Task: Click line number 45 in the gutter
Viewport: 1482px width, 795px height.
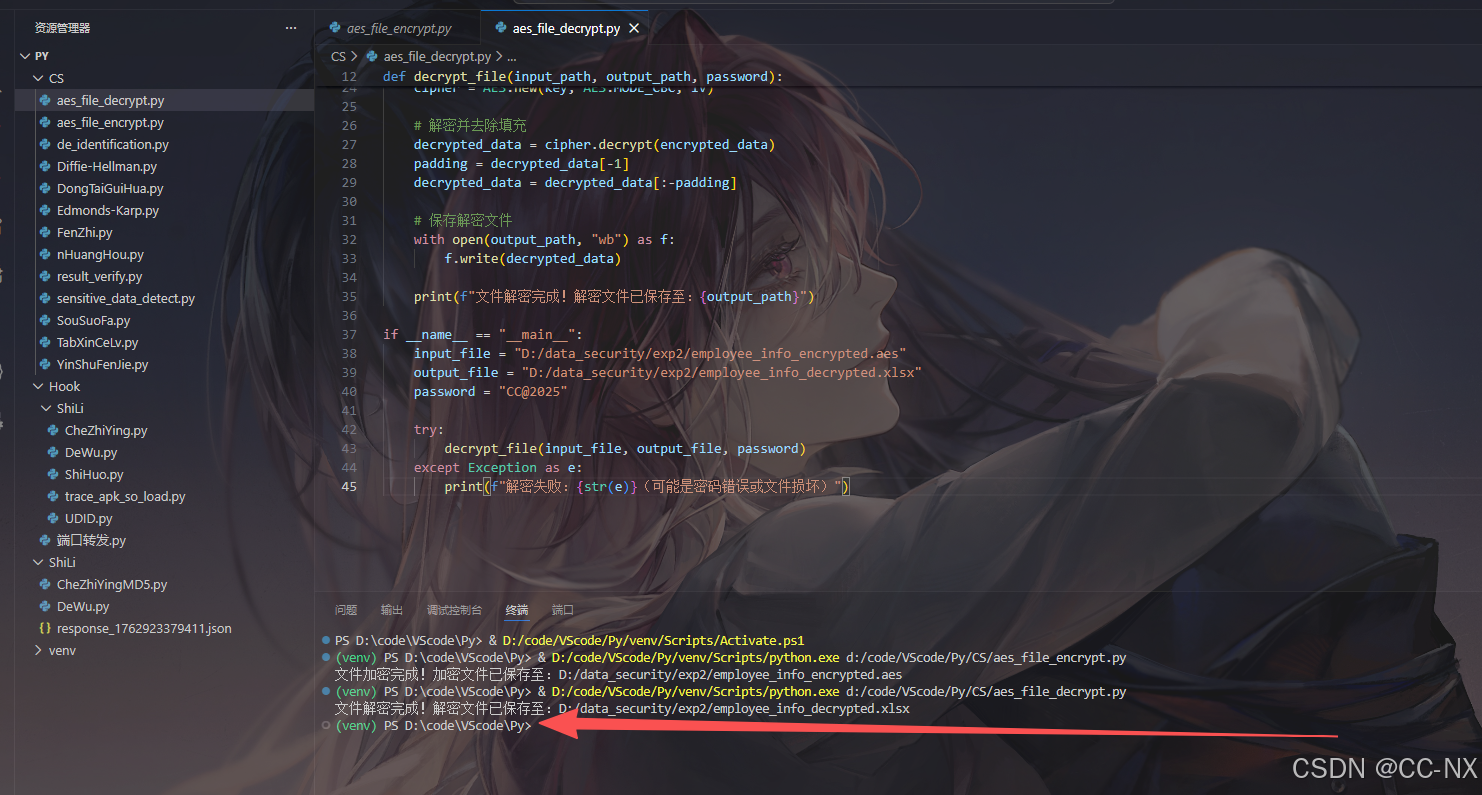Action: [x=349, y=486]
